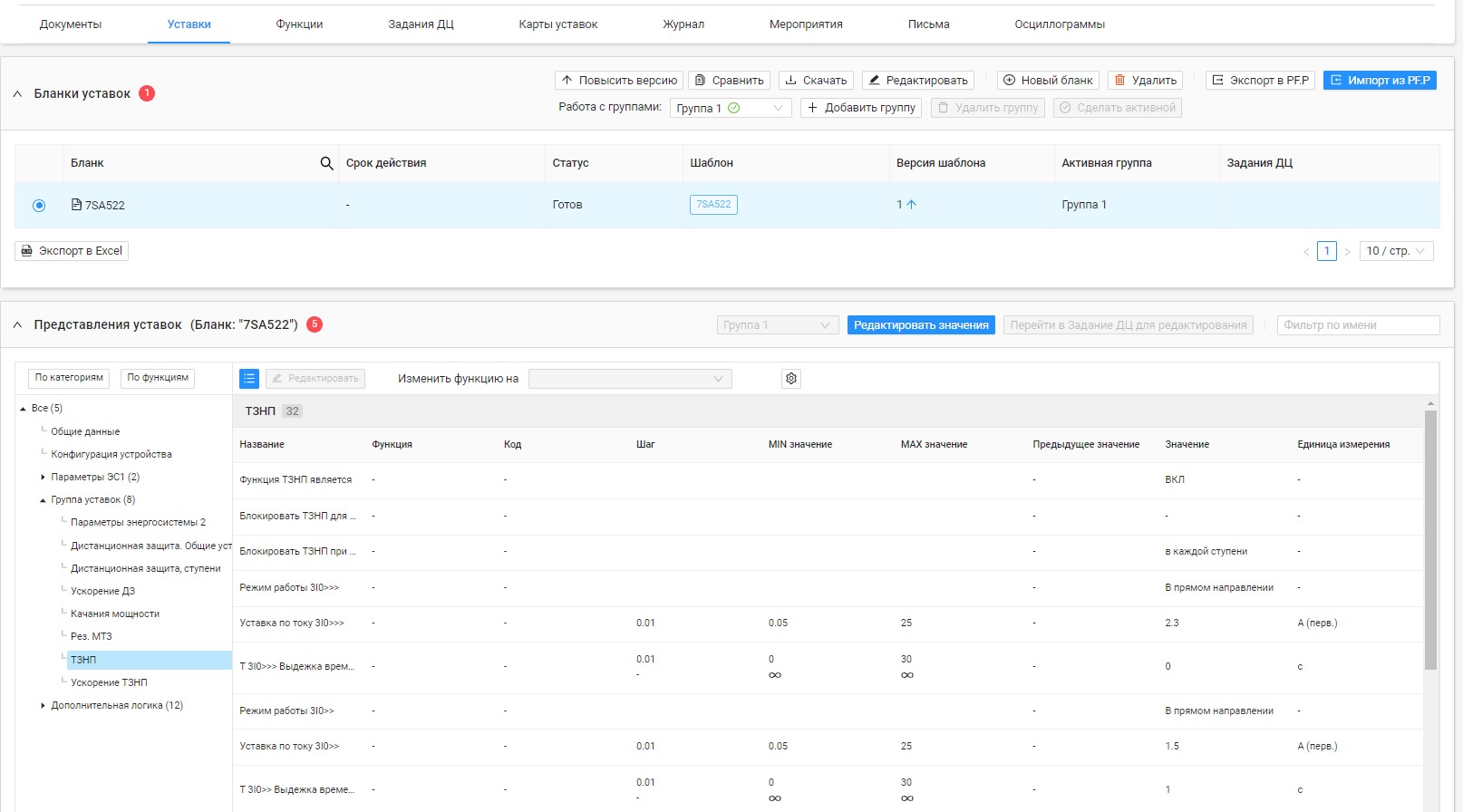Viewport: 1463px width, 812px height.
Task: Click the value 2.3 cell
Action: [x=1172, y=623]
